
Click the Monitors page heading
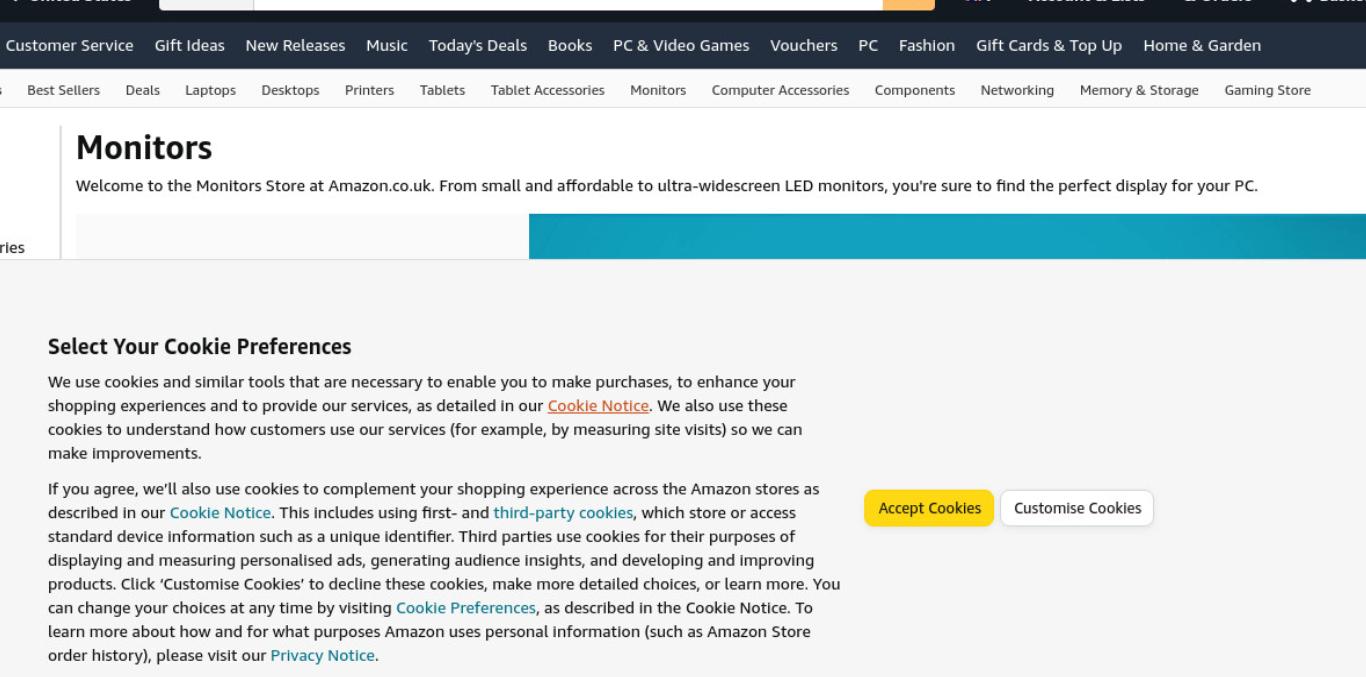[144, 148]
